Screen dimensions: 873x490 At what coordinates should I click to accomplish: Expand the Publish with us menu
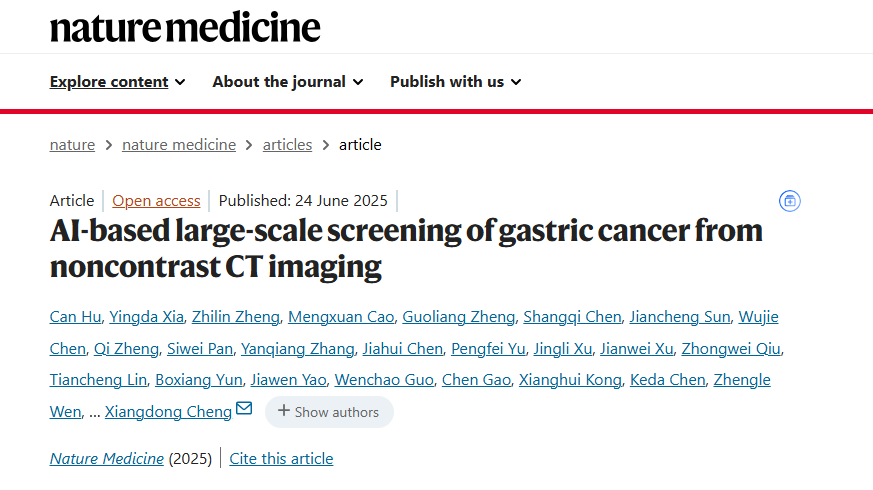[455, 82]
